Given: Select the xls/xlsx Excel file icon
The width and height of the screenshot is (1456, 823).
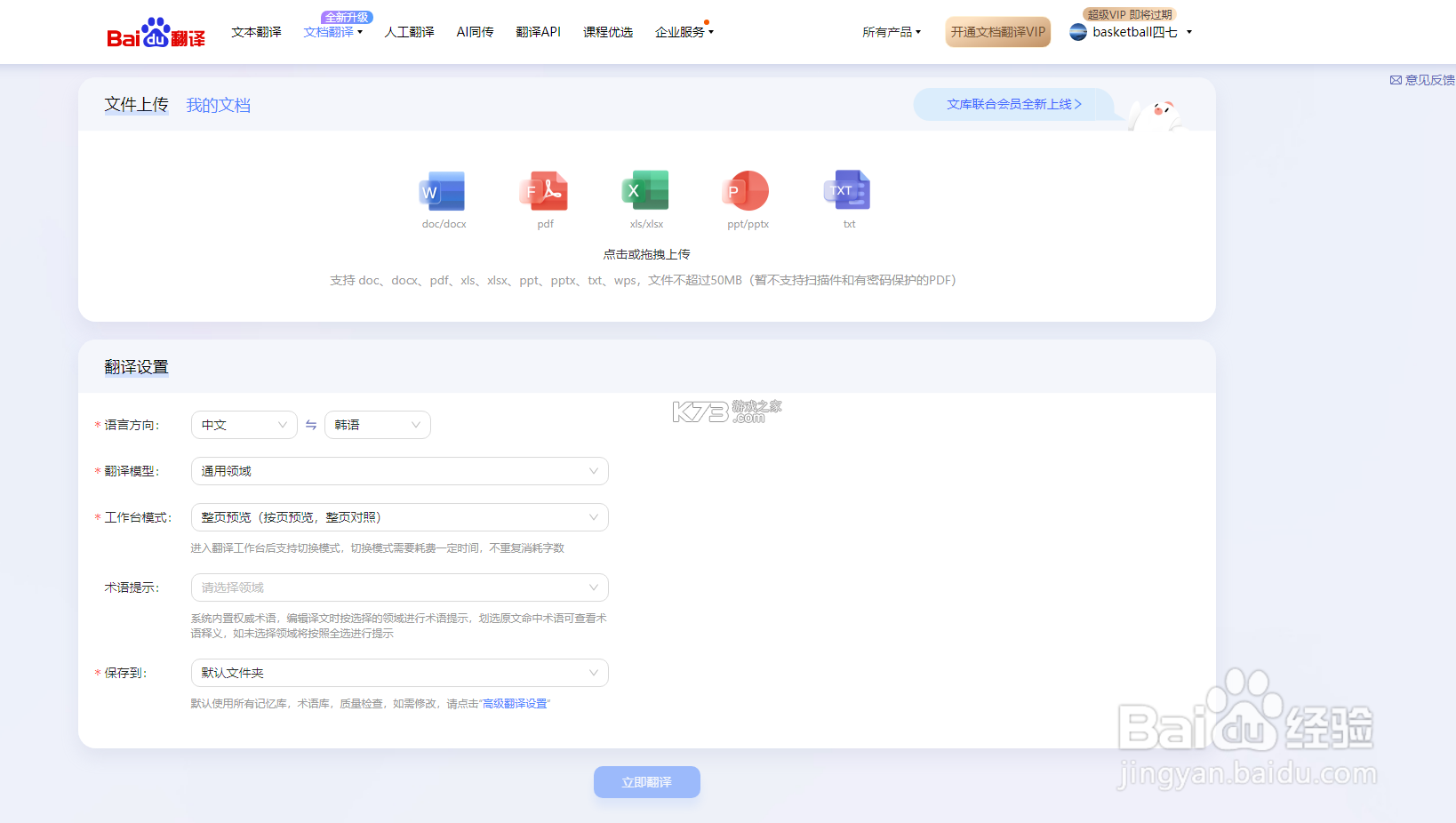Looking at the screenshot, I should [645, 190].
